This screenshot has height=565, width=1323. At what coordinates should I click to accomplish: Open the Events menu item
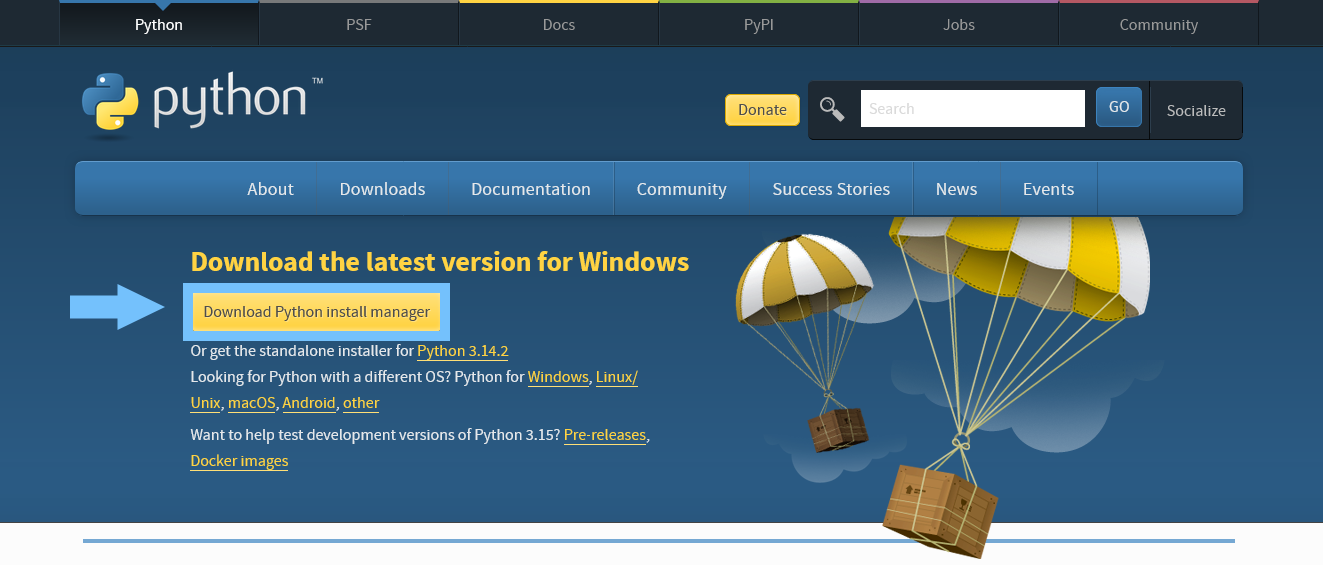click(1048, 189)
